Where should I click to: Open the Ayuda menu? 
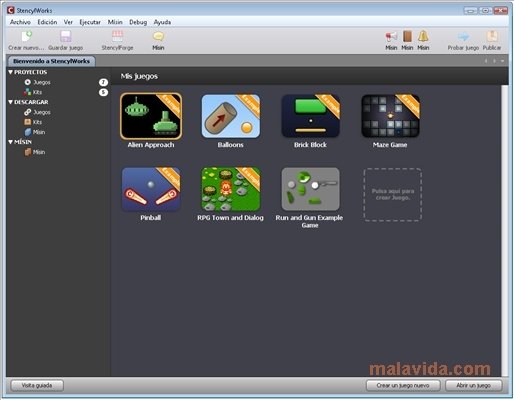[162, 22]
